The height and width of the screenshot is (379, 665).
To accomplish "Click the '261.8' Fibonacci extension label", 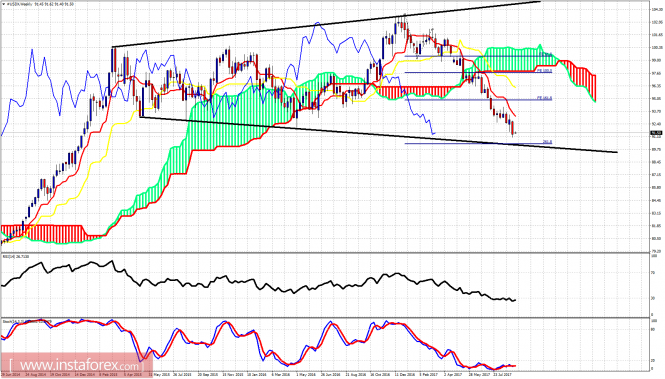I will point(547,142).
